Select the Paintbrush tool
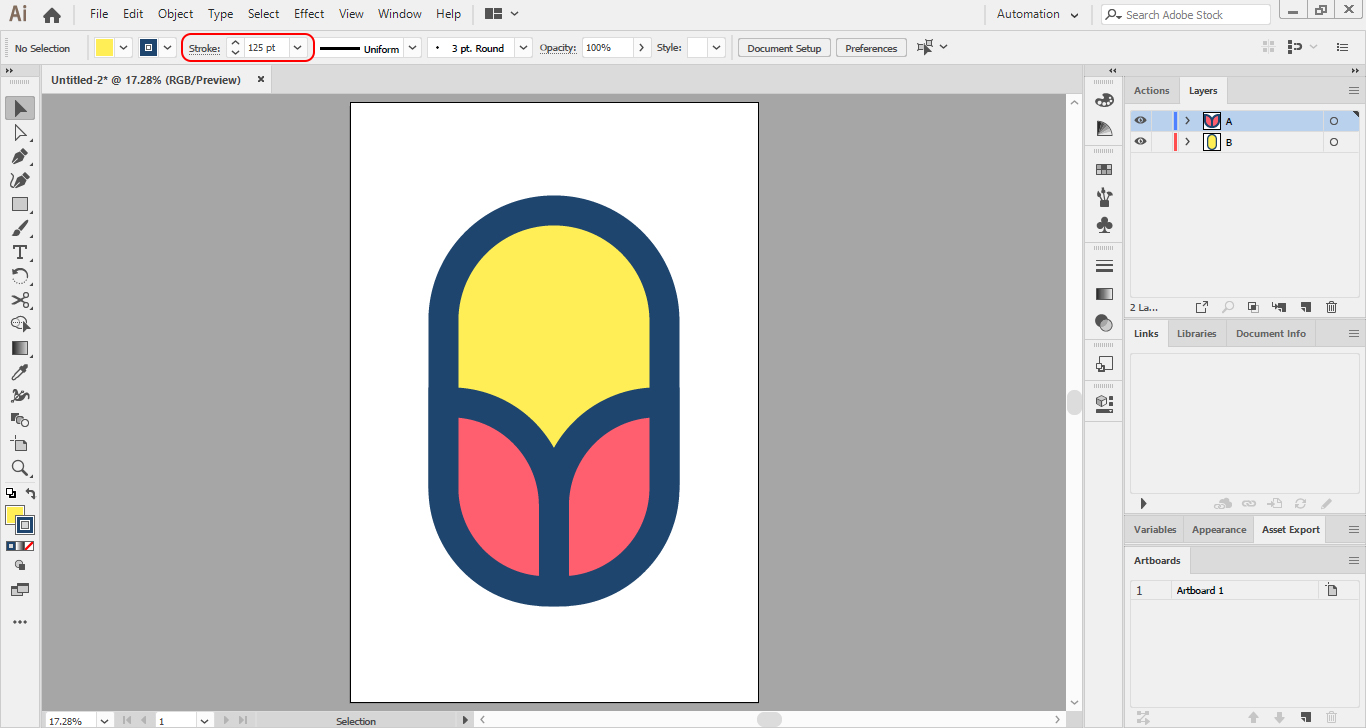This screenshot has height=728, width=1366. coord(20,228)
